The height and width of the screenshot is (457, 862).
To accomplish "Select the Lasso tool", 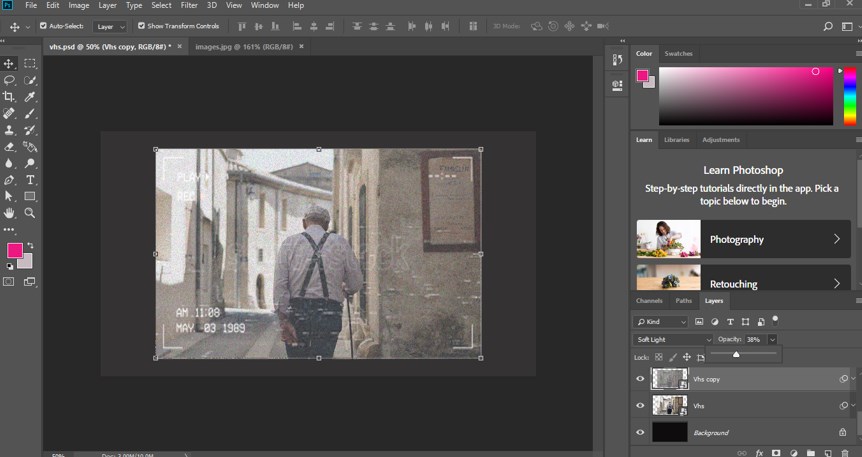I will tap(9, 80).
